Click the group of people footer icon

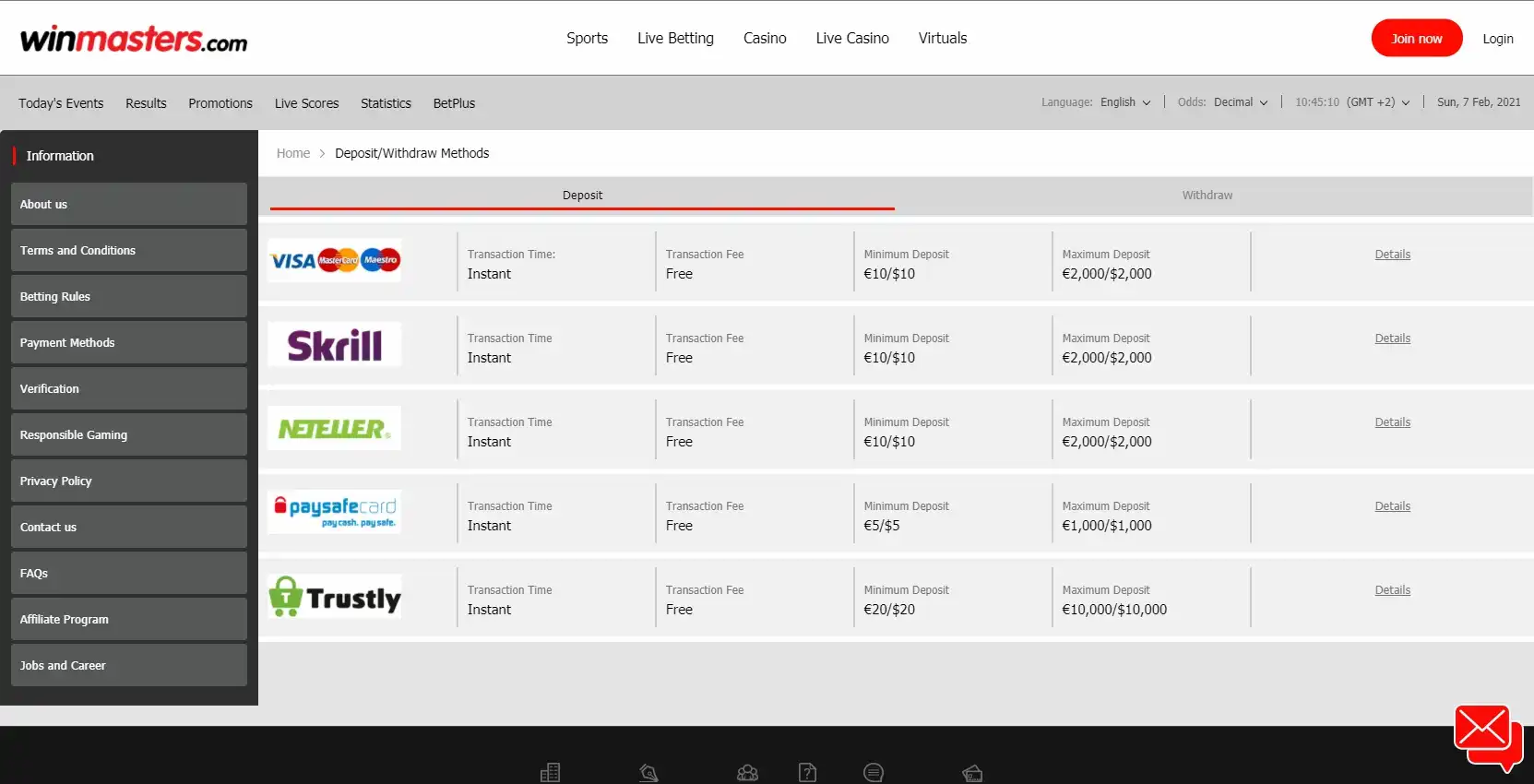(x=747, y=773)
